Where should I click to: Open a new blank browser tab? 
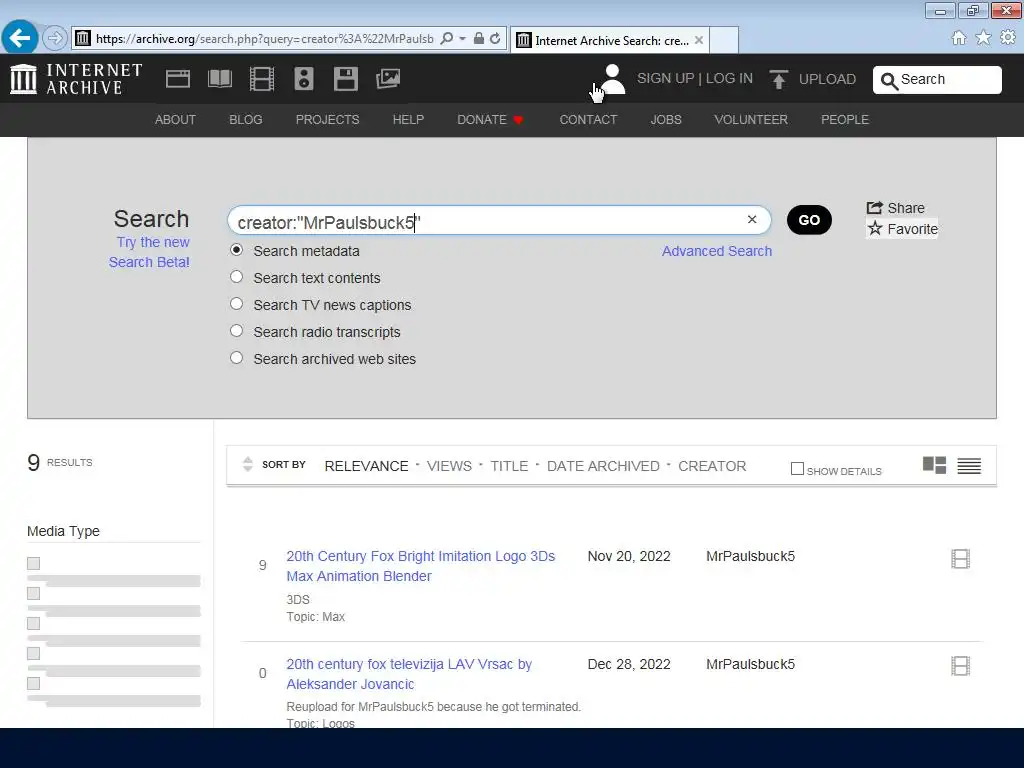724,40
